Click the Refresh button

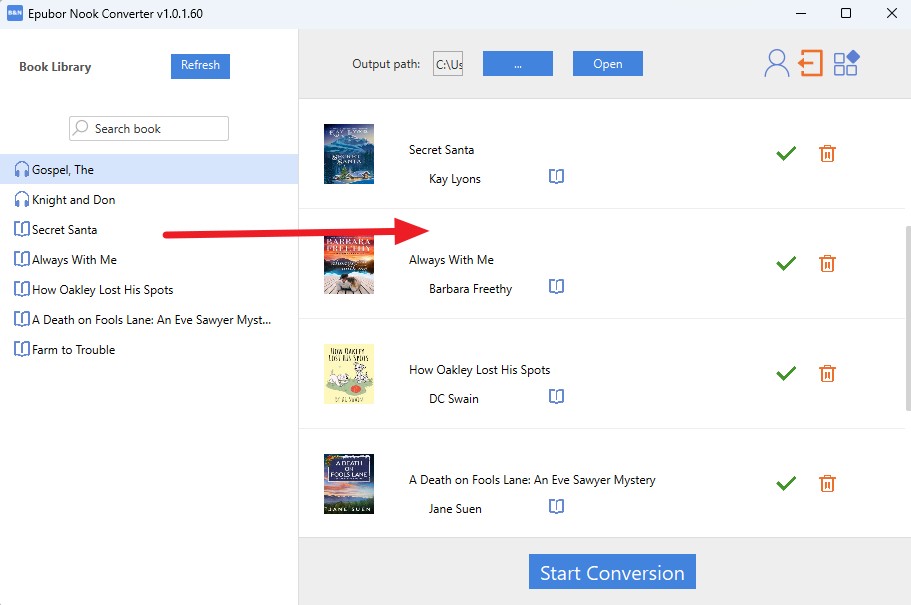200,66
